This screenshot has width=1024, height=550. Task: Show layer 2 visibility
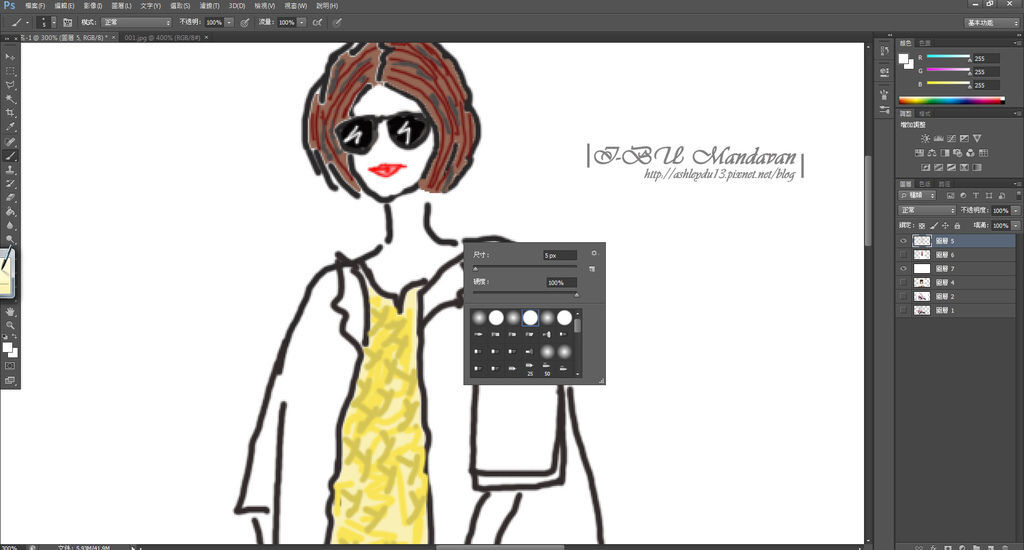pos(904,297)
